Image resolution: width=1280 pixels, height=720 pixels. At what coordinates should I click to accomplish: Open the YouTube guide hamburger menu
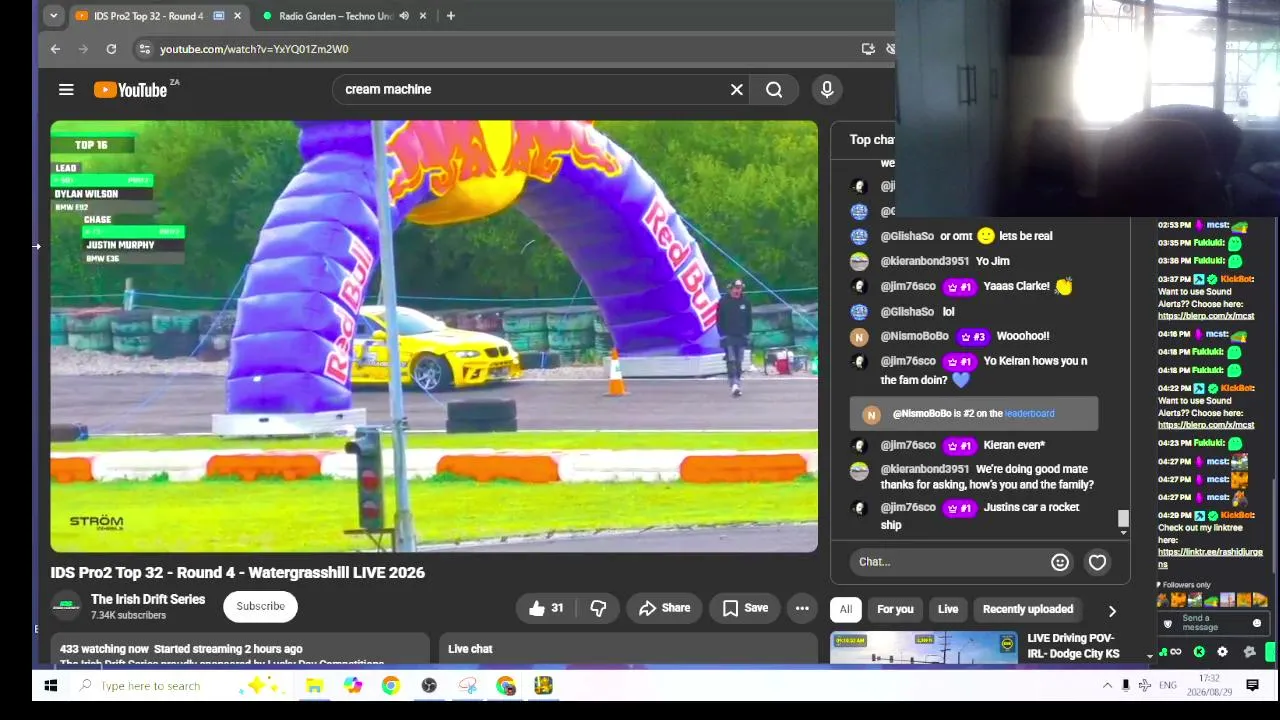(x=66, y=90)
